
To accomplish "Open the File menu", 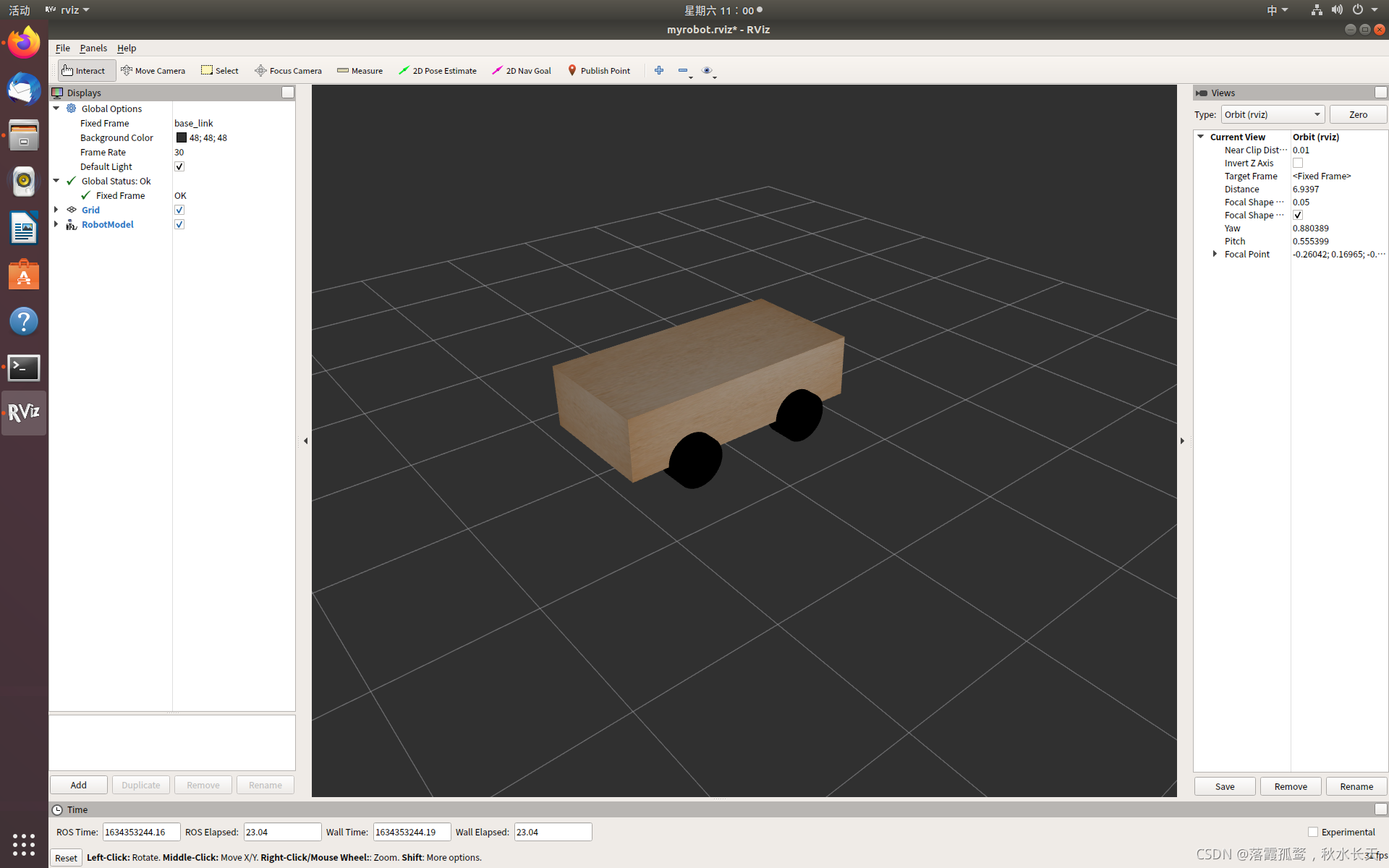I will 63,48.
